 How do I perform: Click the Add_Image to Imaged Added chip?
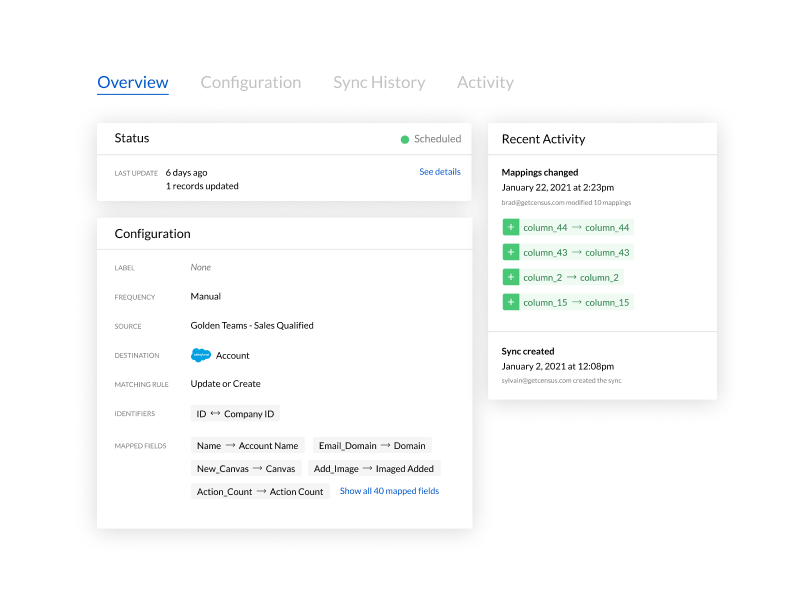click(374, 468)
